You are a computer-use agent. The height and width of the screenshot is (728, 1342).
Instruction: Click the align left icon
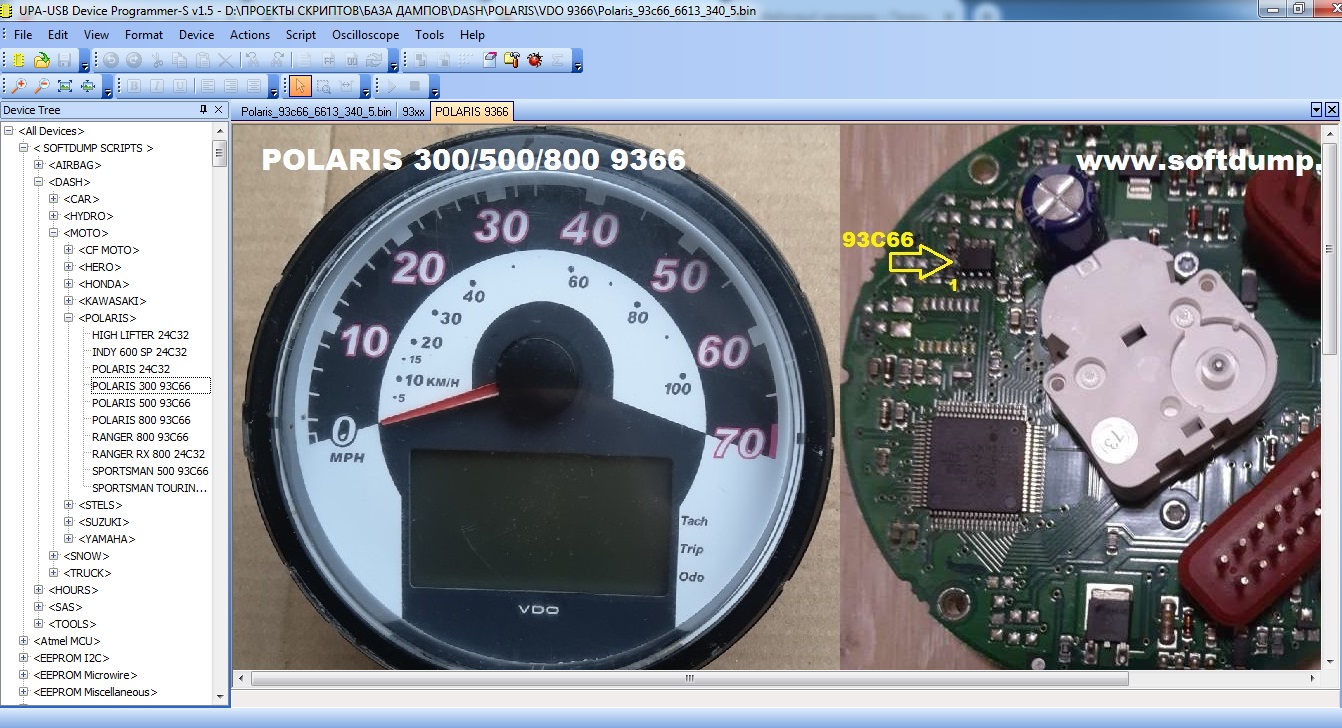(207, 86)
